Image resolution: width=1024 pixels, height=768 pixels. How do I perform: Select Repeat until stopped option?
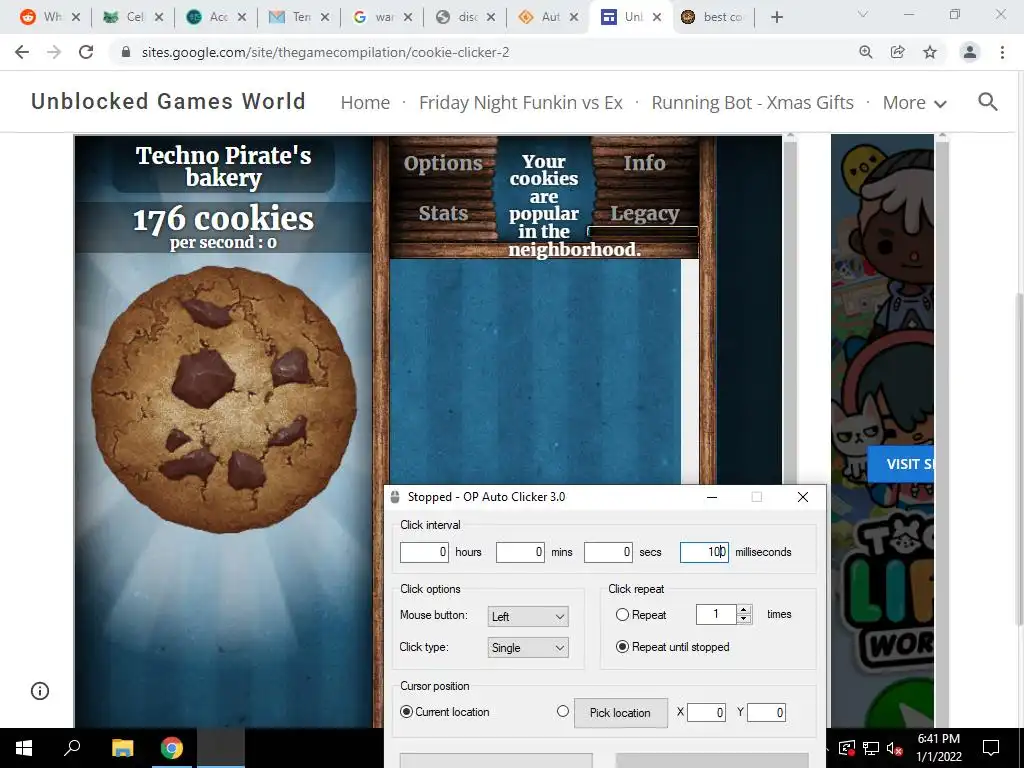tap(622, 647)
